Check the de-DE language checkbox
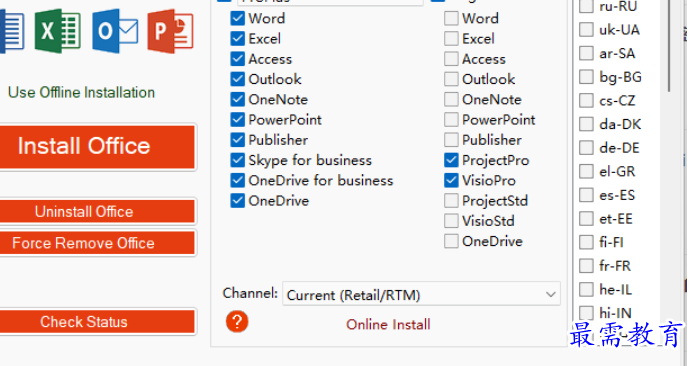The width and height of the screenshot is (691, 366). tap(586, 148)
